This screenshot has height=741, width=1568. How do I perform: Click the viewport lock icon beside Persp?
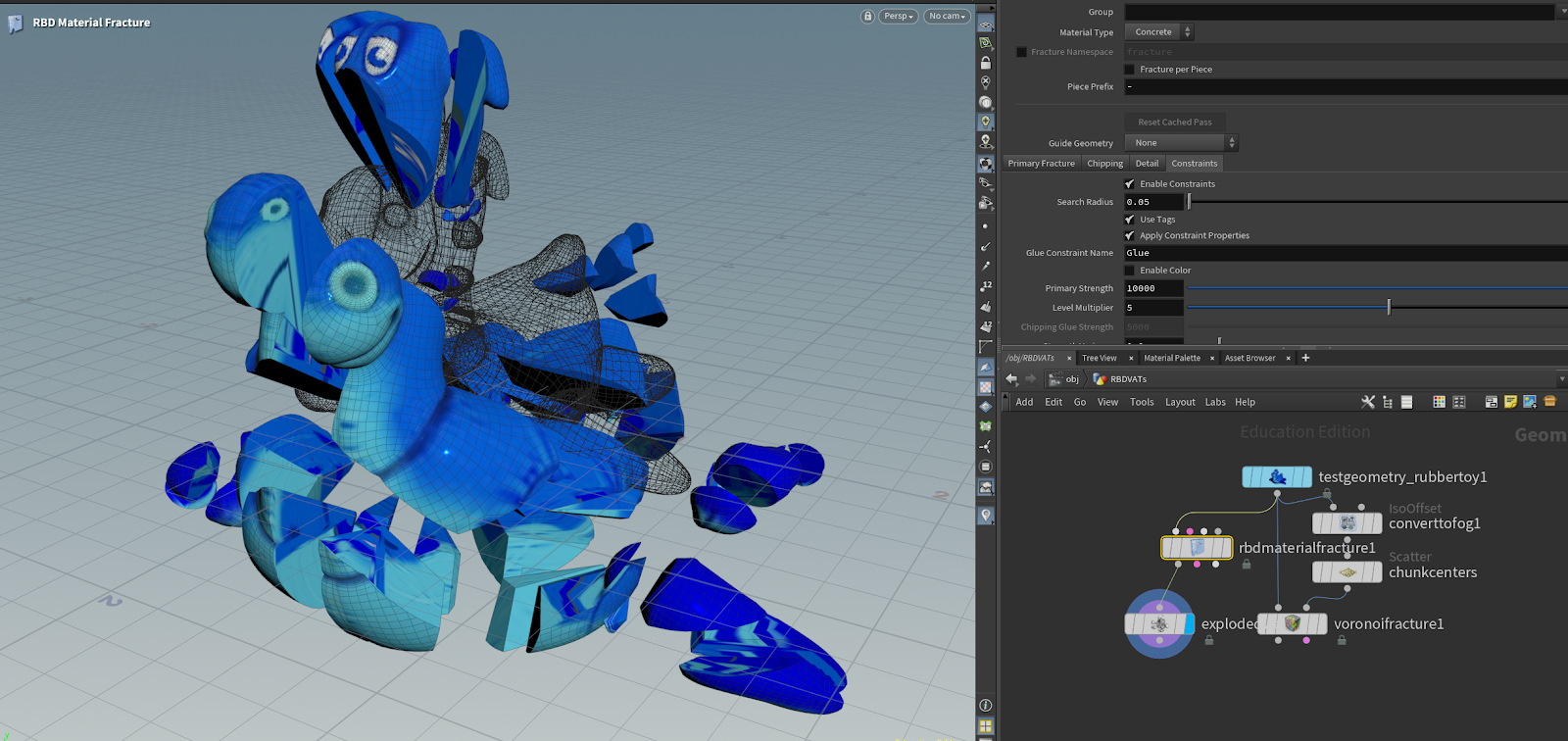[867, 16]
